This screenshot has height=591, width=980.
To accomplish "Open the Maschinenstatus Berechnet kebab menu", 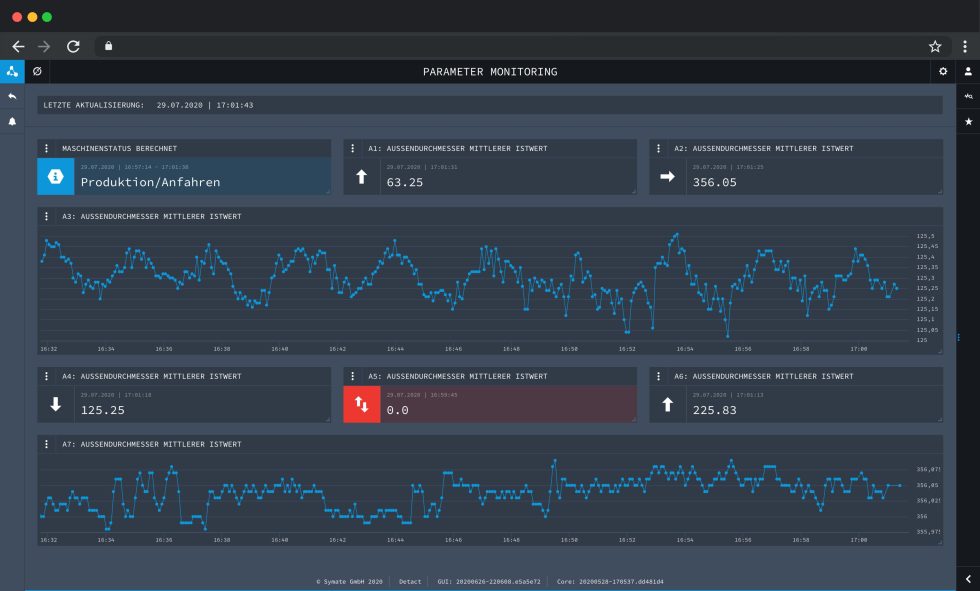I will [x=47, y=148].
